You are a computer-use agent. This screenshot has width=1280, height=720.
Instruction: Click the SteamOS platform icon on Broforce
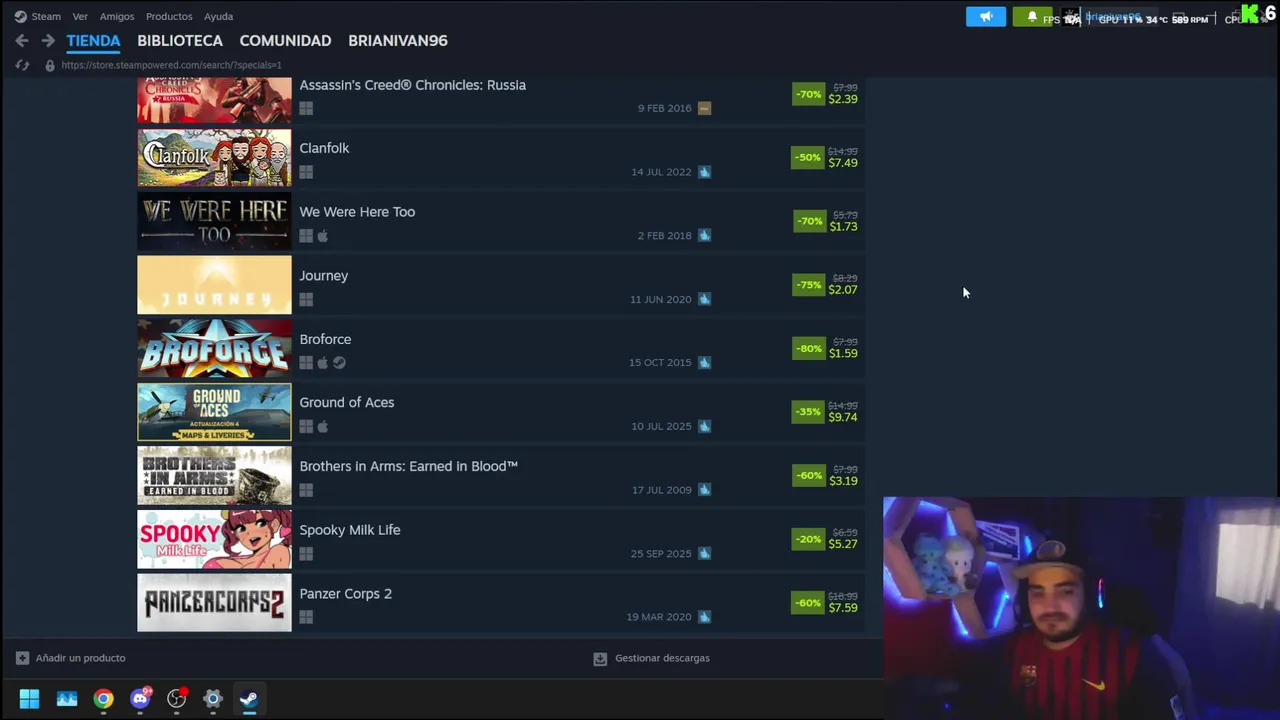click(339, 363)
